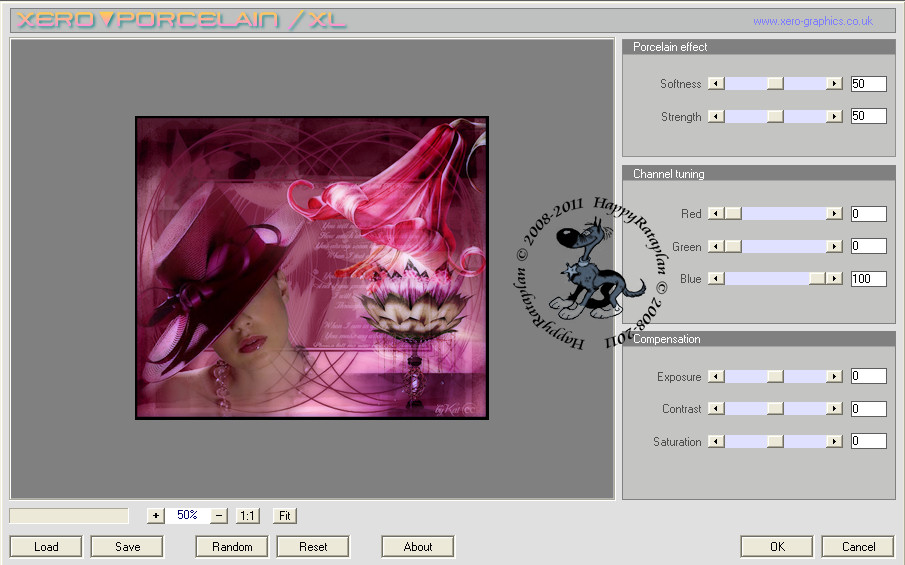Click the Green channel left arrow

point(716,246)
